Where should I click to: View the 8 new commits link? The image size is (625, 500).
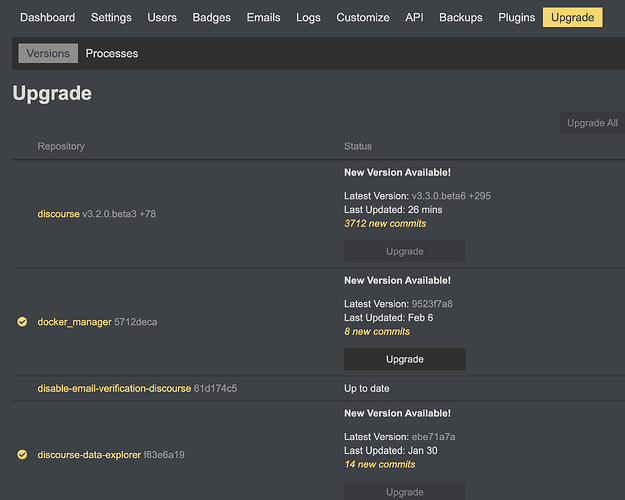coord(377,331)
